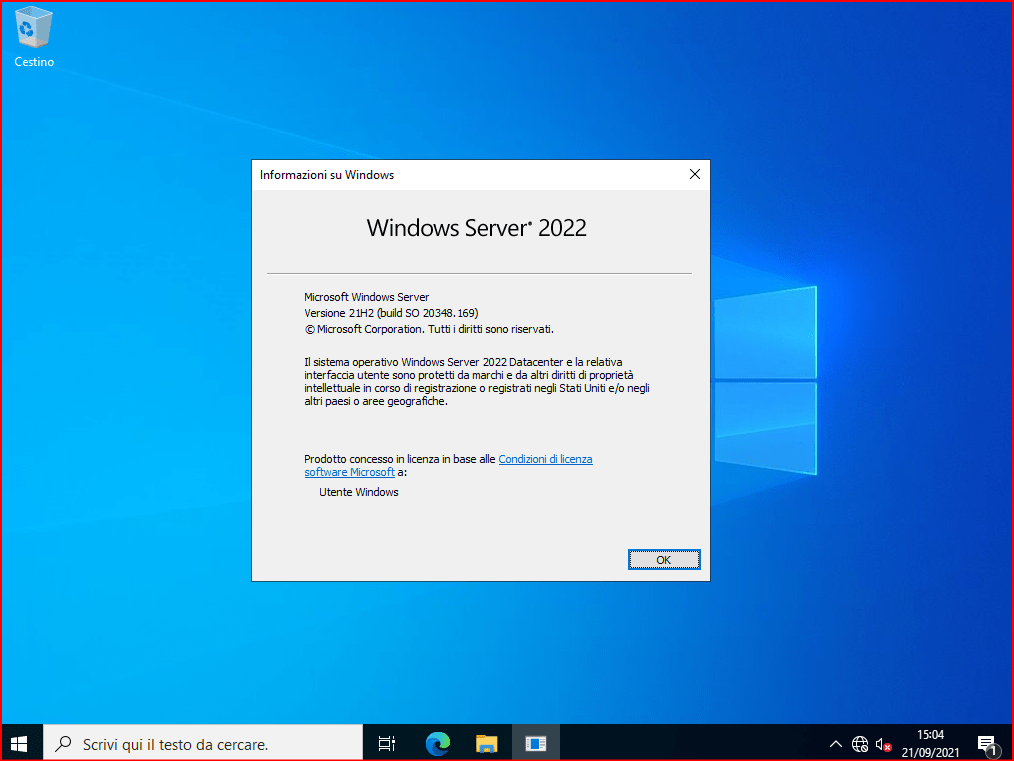The height and width of the screenshot is (761, 1014).
Task: Select the Cestino recycle bin desktop icon
Action: tap(34, 37)
